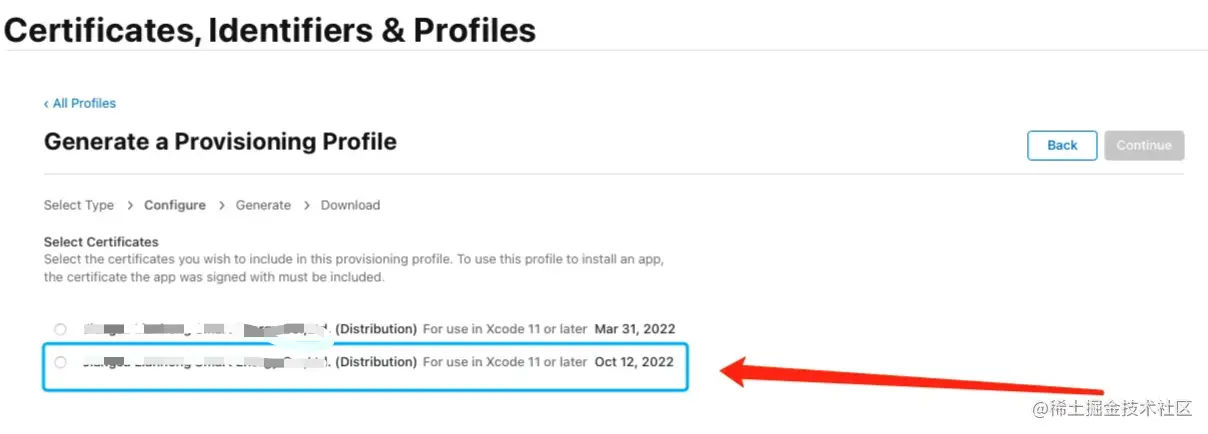Go back via All Profiles link
Image resolution: width=1208 pixels, height=434 pixels.
[x=84, y=103]
